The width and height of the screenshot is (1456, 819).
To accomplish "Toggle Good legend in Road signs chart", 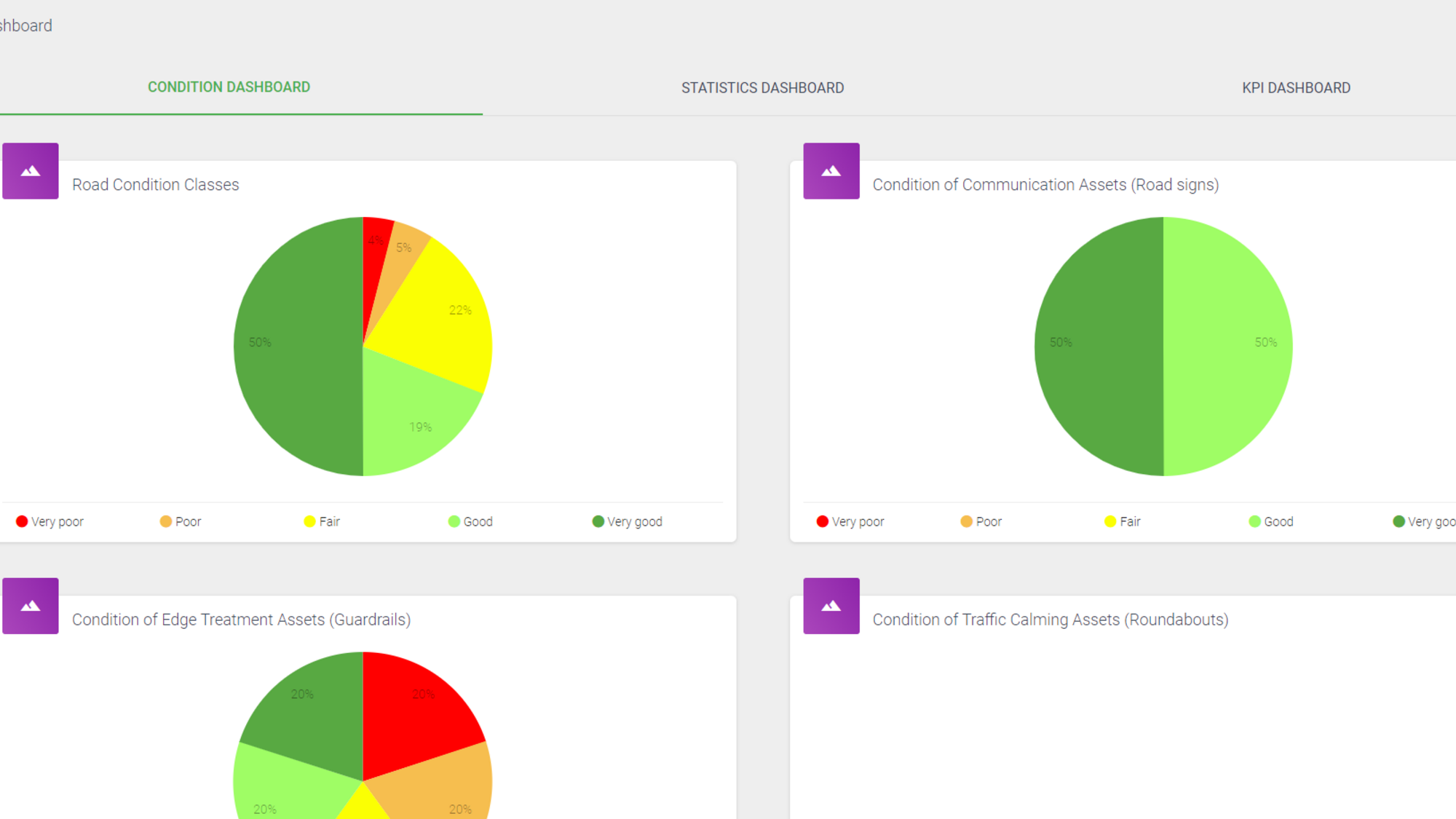I will pos(1271,521).
